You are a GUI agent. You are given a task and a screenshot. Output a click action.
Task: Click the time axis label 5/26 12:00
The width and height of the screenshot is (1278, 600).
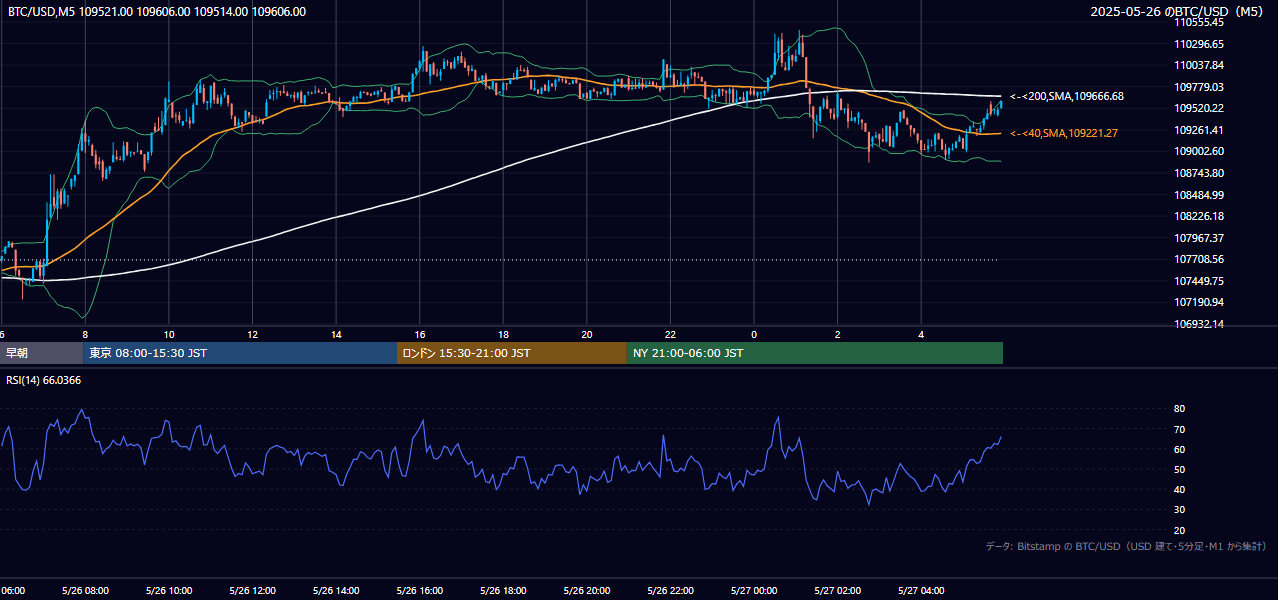(x=252, y=590)
